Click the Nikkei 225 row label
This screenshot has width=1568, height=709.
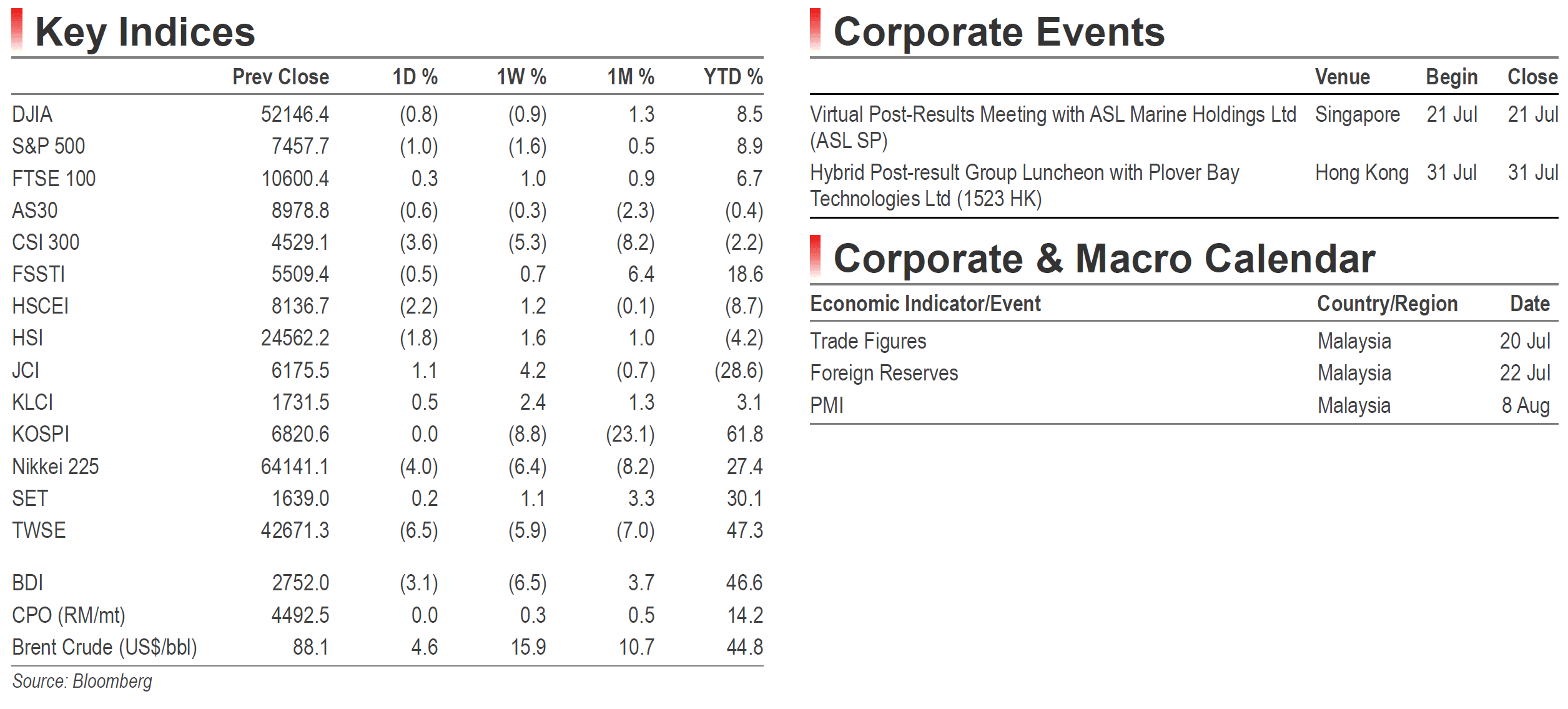[x=56, y=467]
